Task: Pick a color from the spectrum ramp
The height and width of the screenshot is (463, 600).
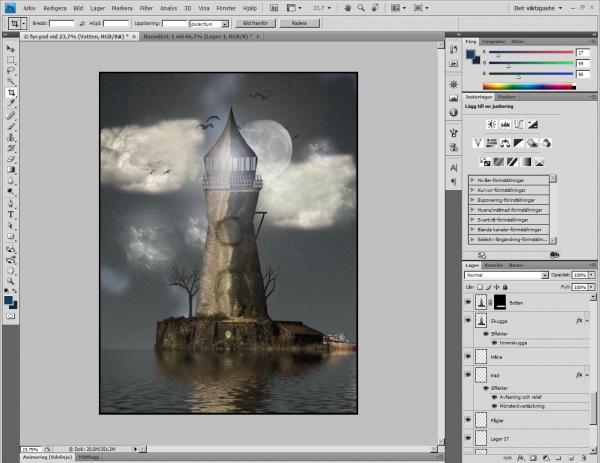Action: [x=529, y=86]
